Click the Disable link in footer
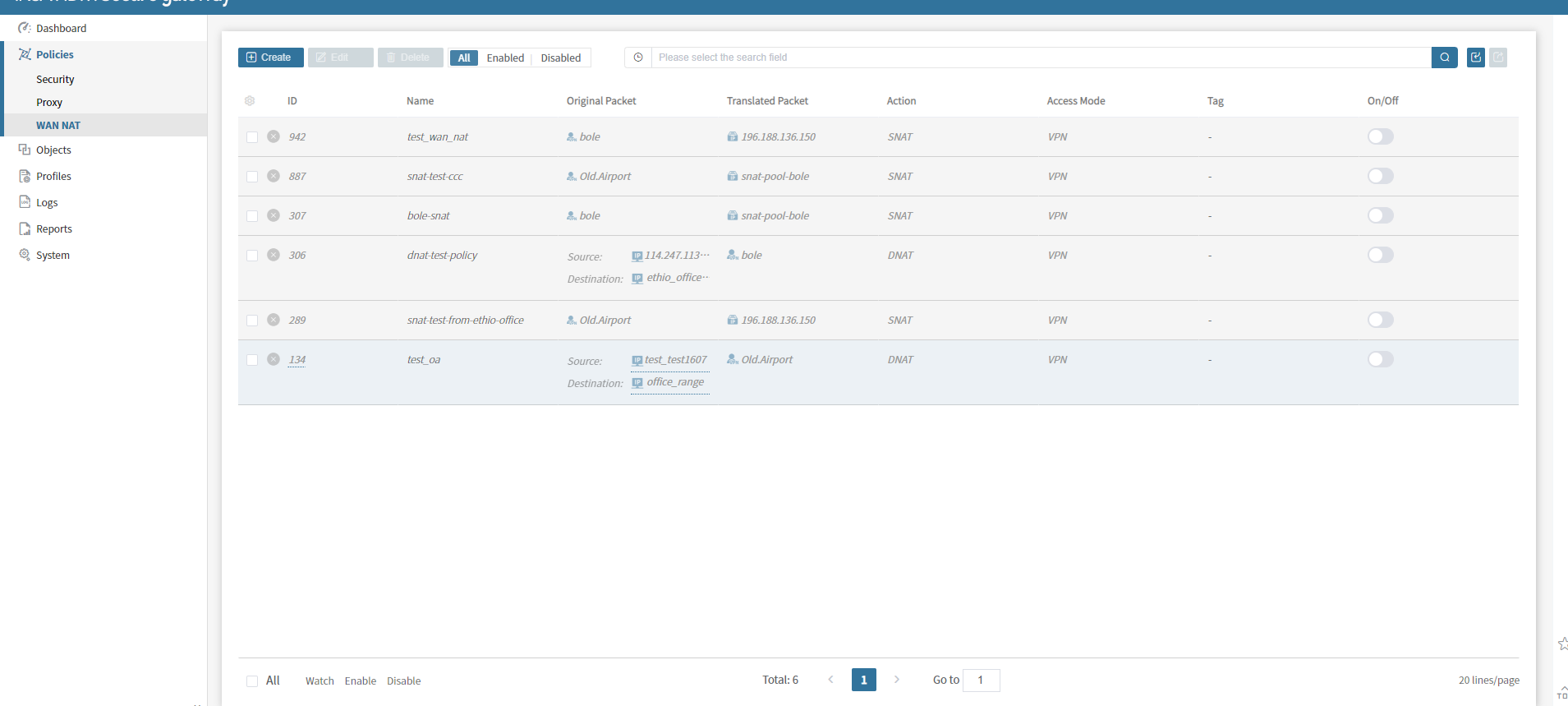The image size is (1568, 706). coord(403,681)
